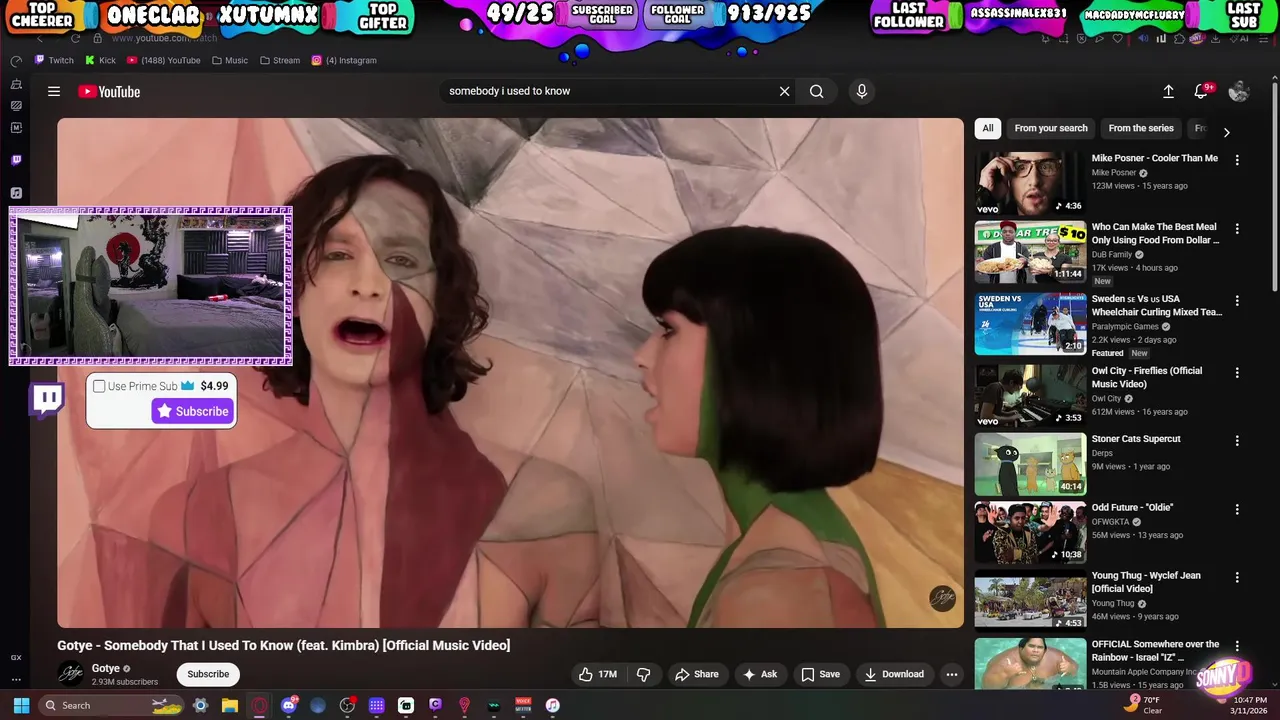The height and width of the screenshot is (720, 1280).
Task: Open the YouTube hamburger guide menu
Action: [x=54, y=91]
